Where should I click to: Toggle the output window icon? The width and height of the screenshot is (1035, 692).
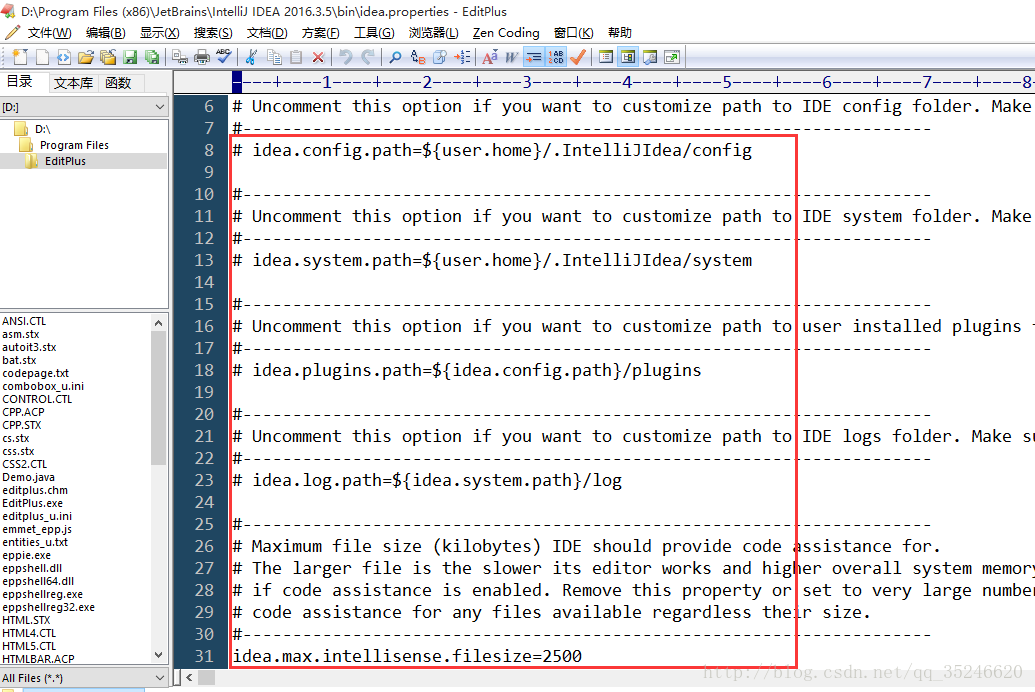point(650,57)
